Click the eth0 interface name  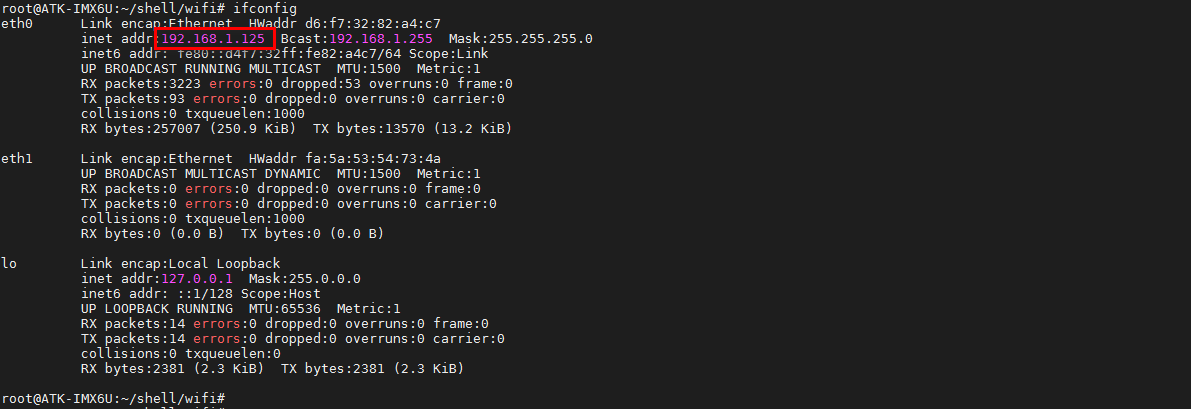point(17,23)
